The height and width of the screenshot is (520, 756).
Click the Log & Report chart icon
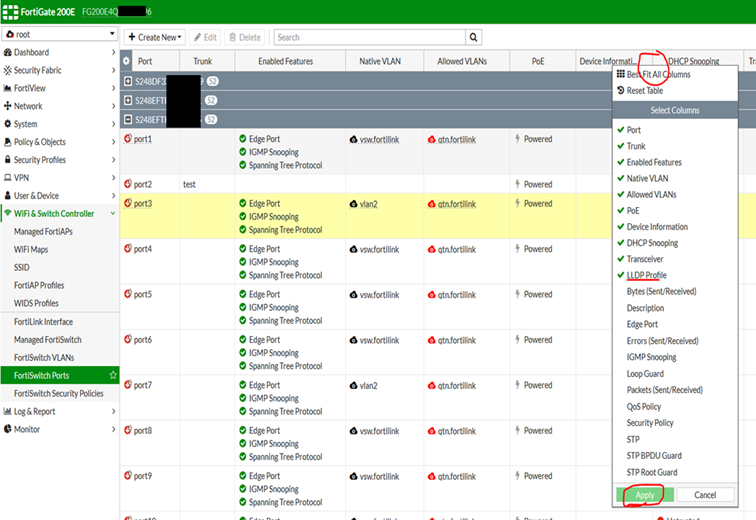point(7,412)
